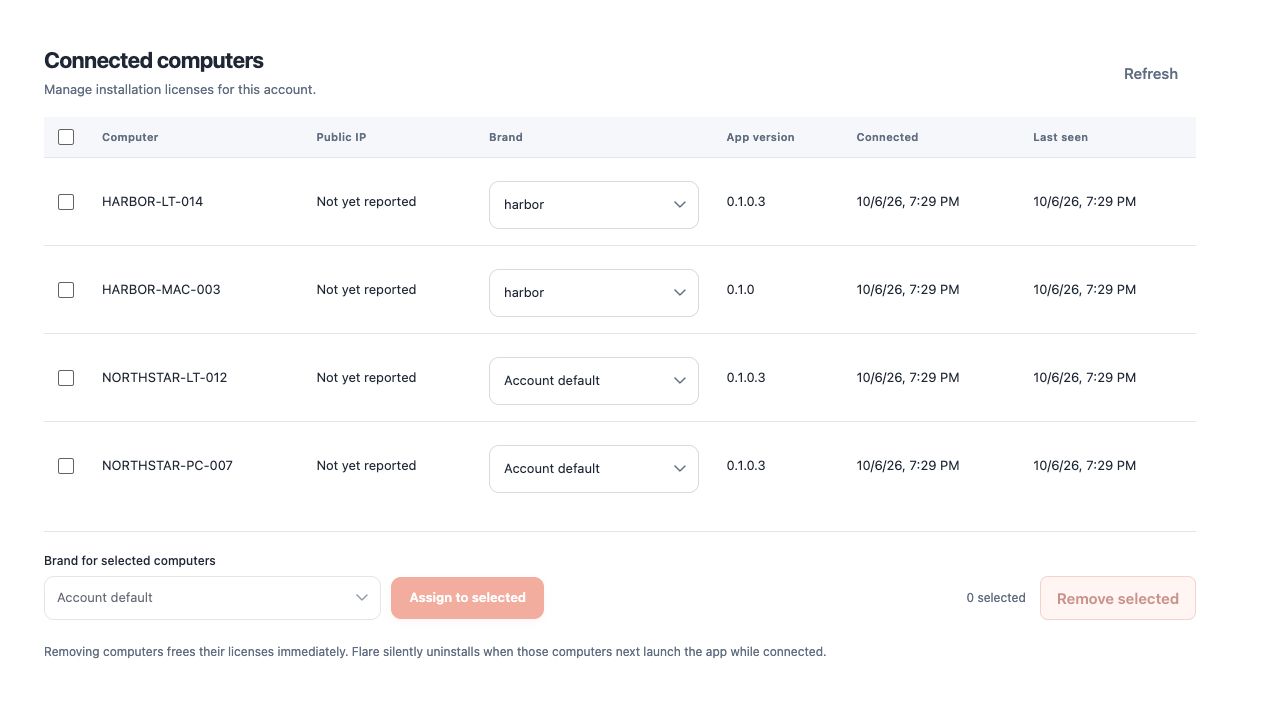Click Assign to selected

[x=467, y=598]
